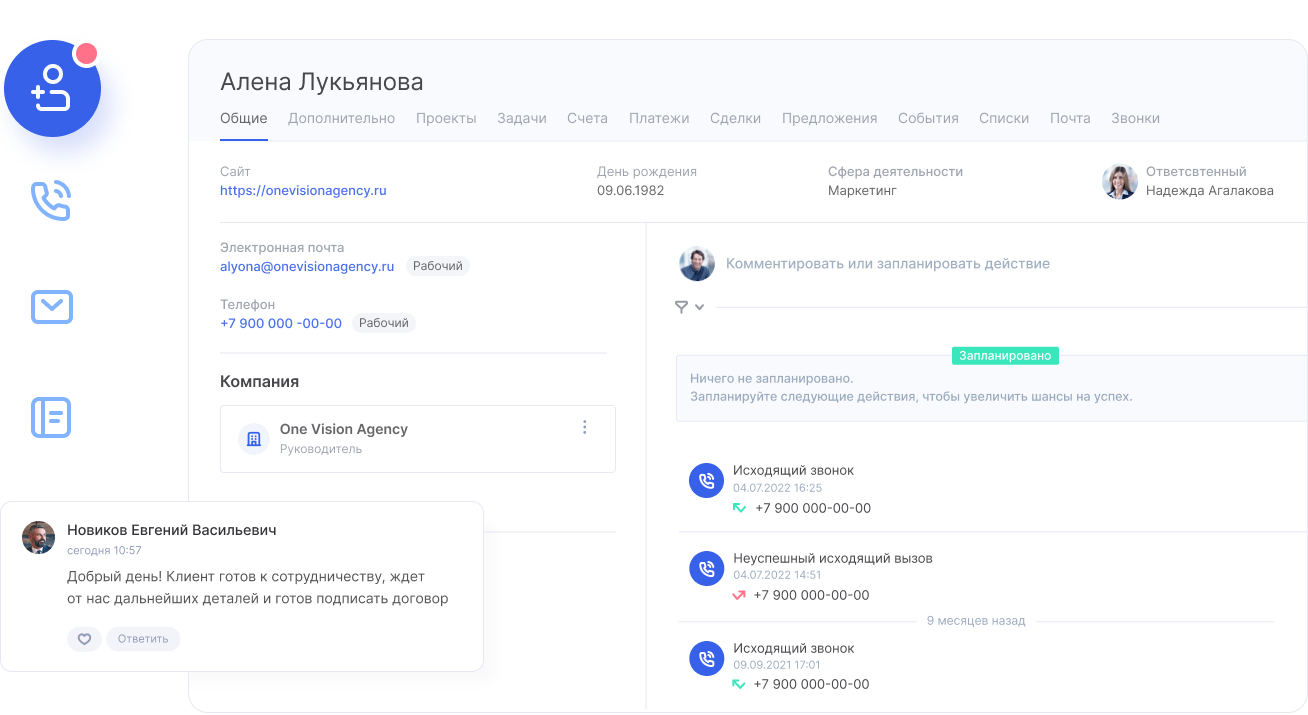Image resolution: width=1308 pixels, height=715 pixels.
Task: Click the building icon of One Vision Agency
Action: click(253, 439)
